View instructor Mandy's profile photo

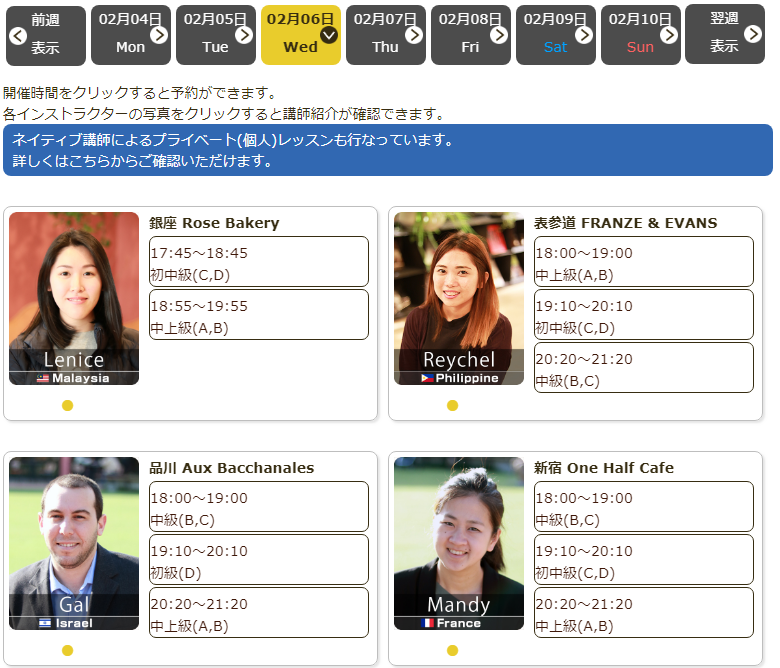(x=458, y=543)
